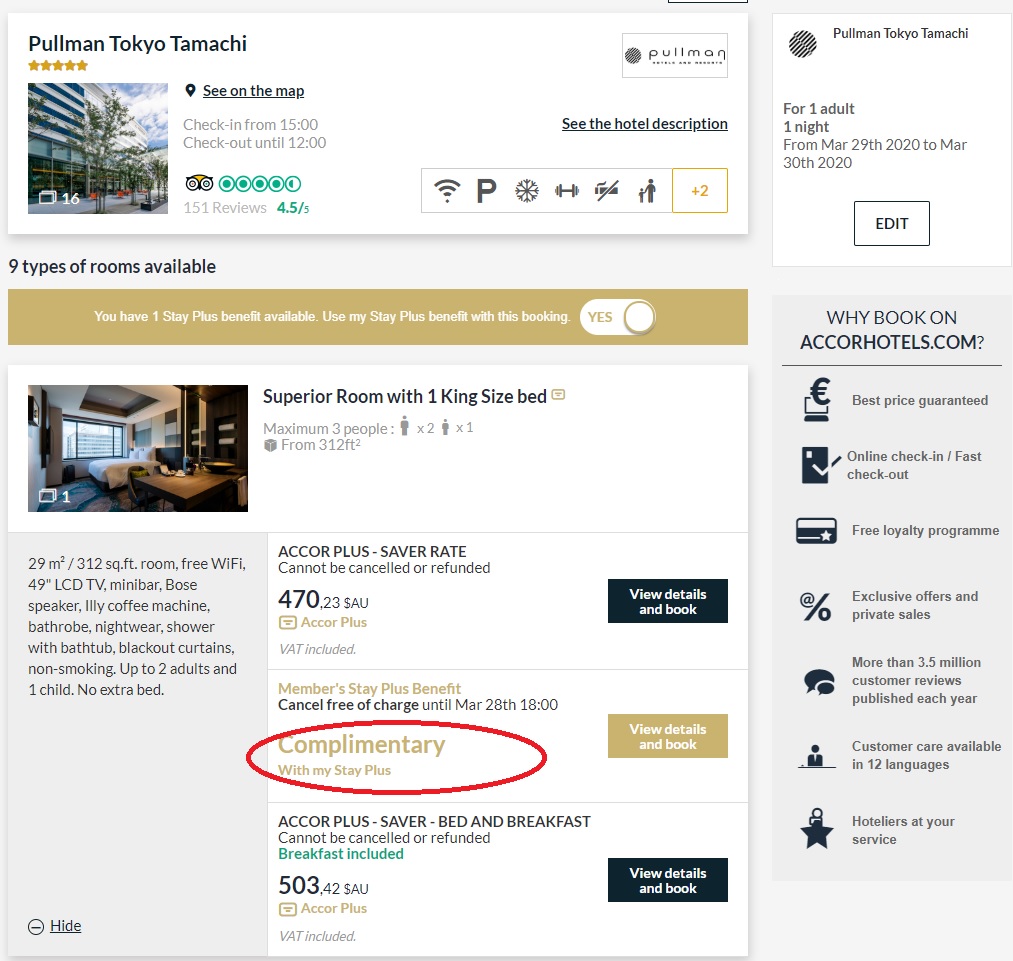This screenshot has height=961, width=1013.
Task: Click the air conditioning snowflake icon
Action: [x=527, y=191]
